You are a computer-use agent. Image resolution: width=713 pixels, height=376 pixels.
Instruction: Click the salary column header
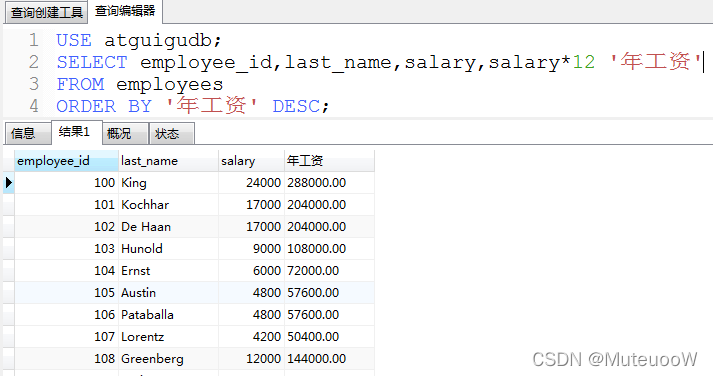pos(251,161)
